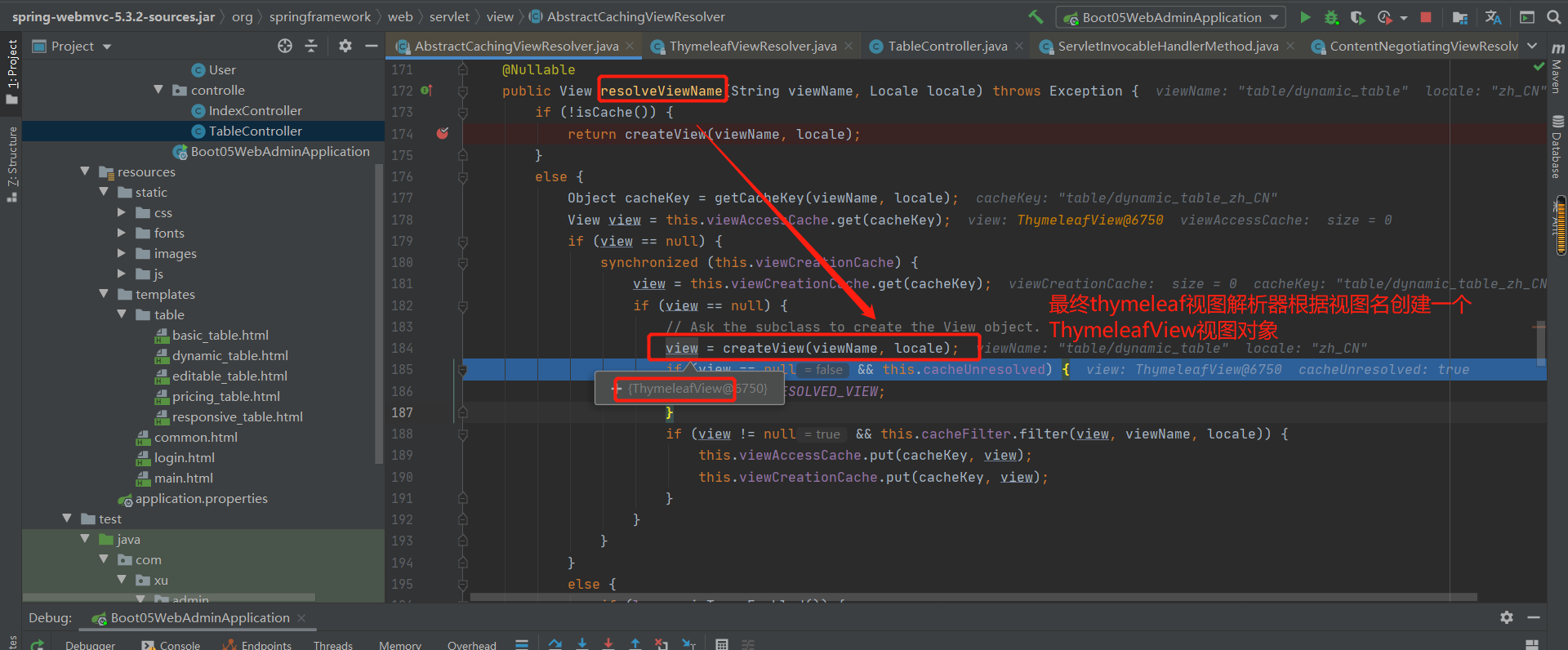Image resolution: width=1568 pixels, height=650 pixels.
Task: Click the Translate plugin icon
Action: coord(1493,16)
